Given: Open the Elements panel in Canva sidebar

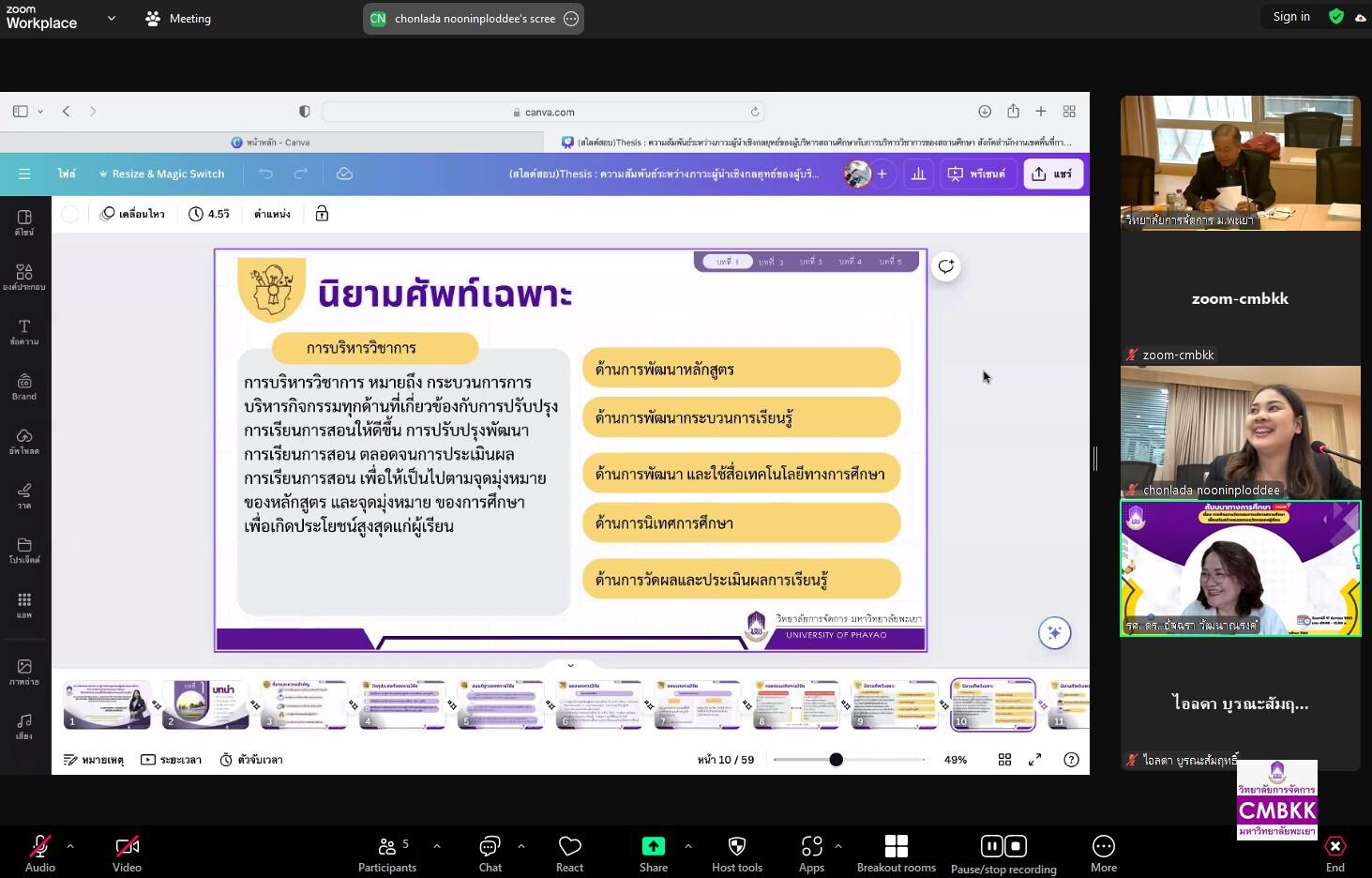Looking at the screenshot, I should click(24, 277).
